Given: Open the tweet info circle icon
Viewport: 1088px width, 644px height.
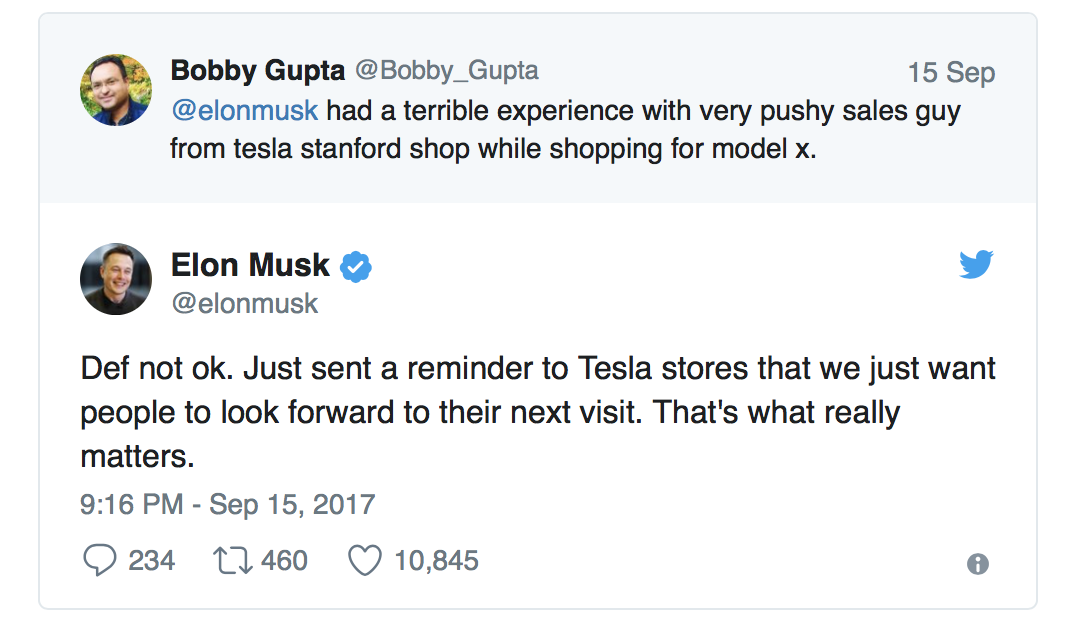Looking at the screenshot, I should click(978, 564).
